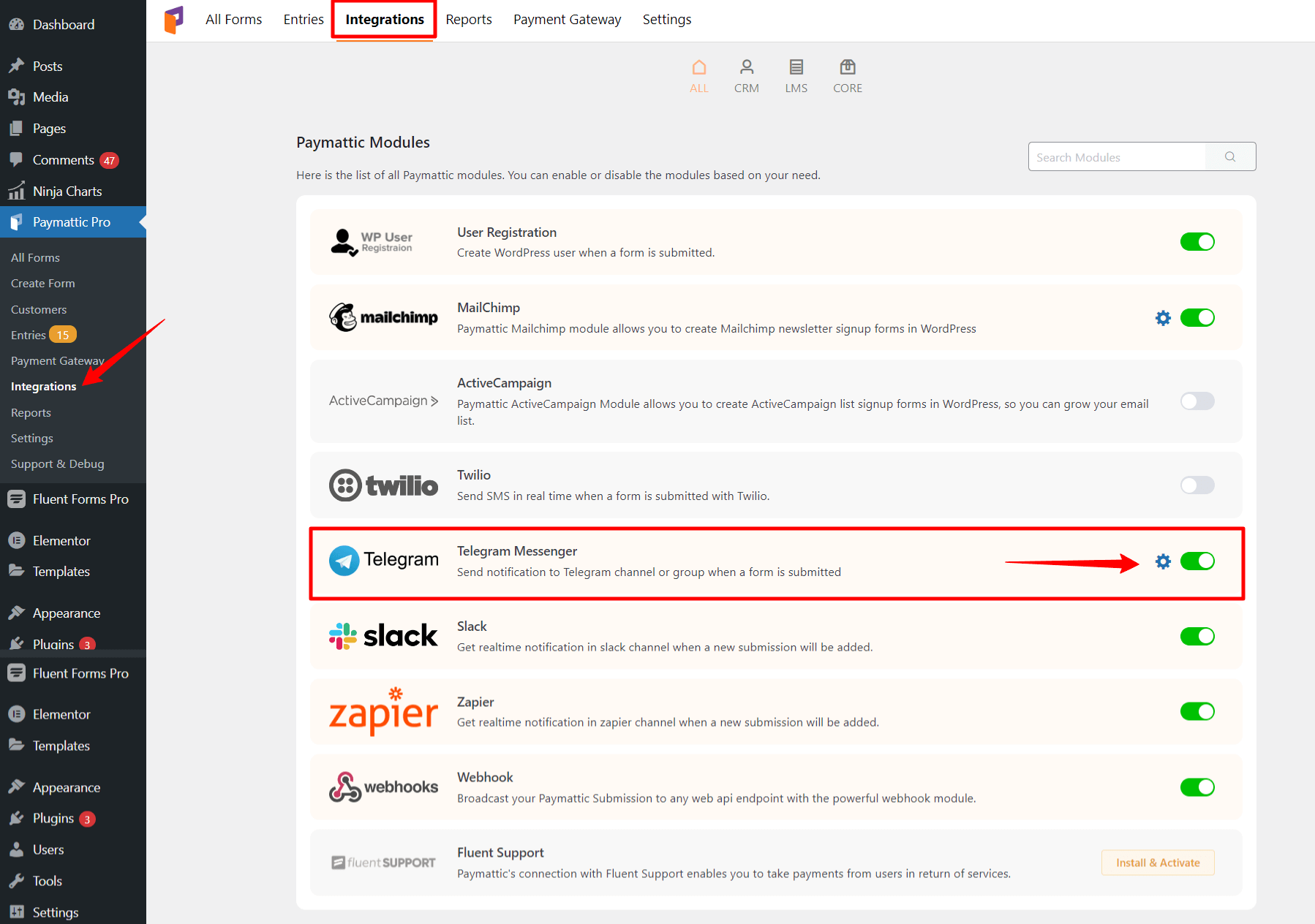Filter modules by the CRM person icon
The width and height of the screenshot is (1315, 924).
tap(747, 76)
